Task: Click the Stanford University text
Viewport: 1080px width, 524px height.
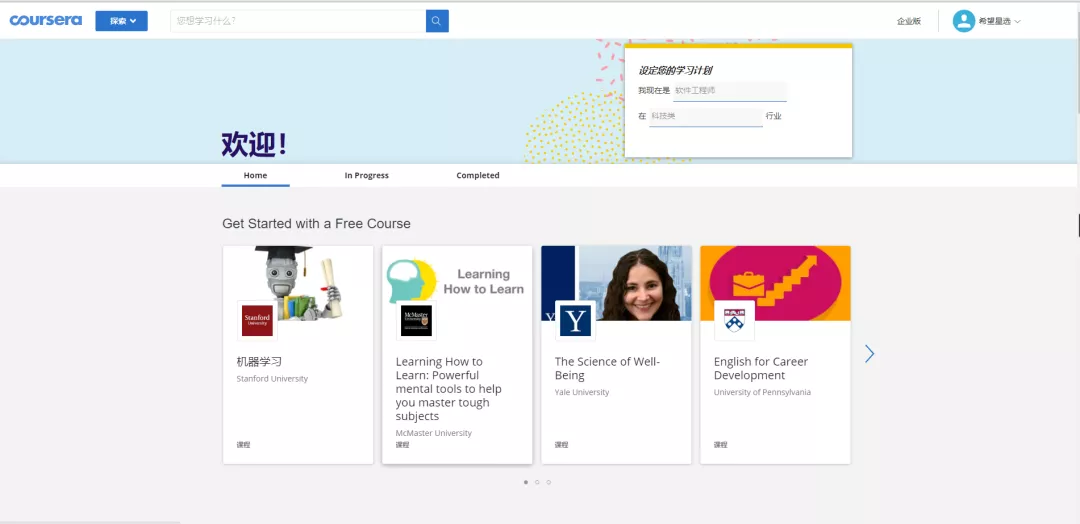Action: [x=272, y=379]
